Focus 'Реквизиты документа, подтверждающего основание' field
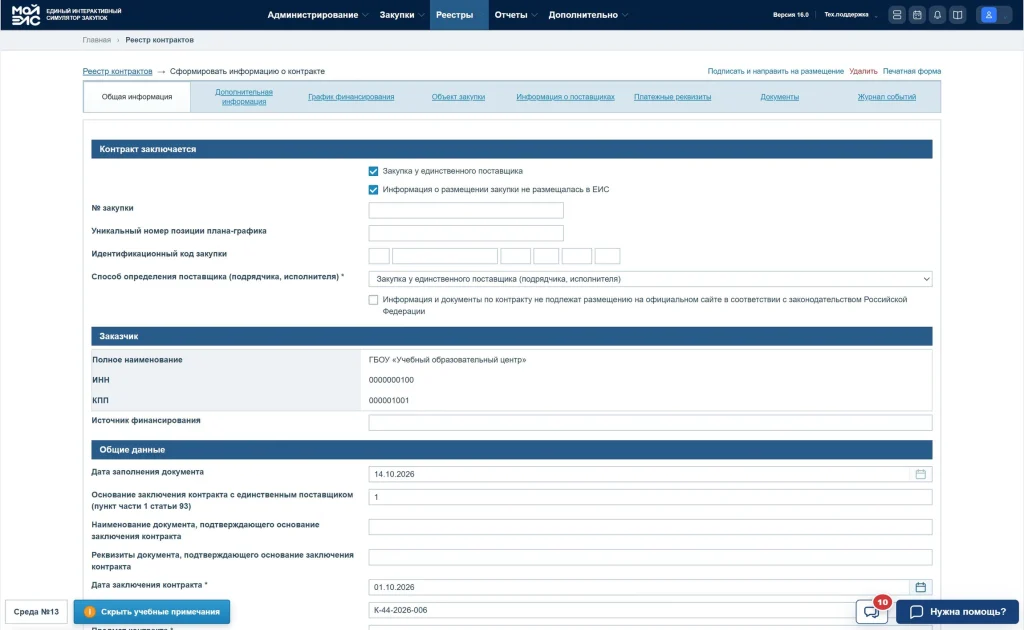 [x=650, y=557]
